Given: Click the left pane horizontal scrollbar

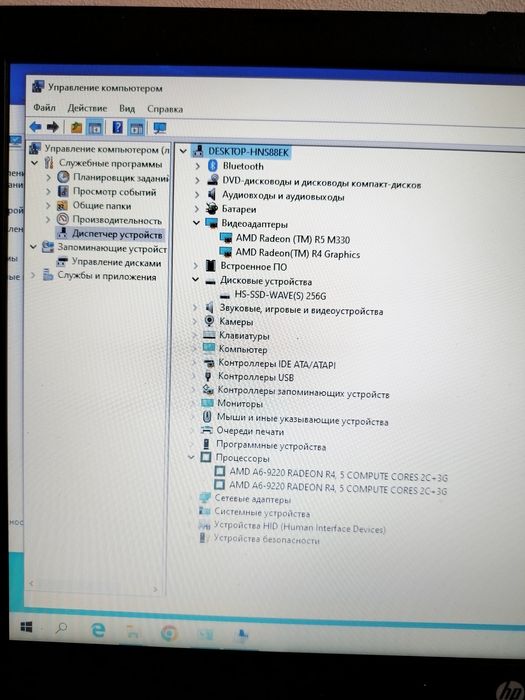Looking at the screenshot, I should point(94,586).
